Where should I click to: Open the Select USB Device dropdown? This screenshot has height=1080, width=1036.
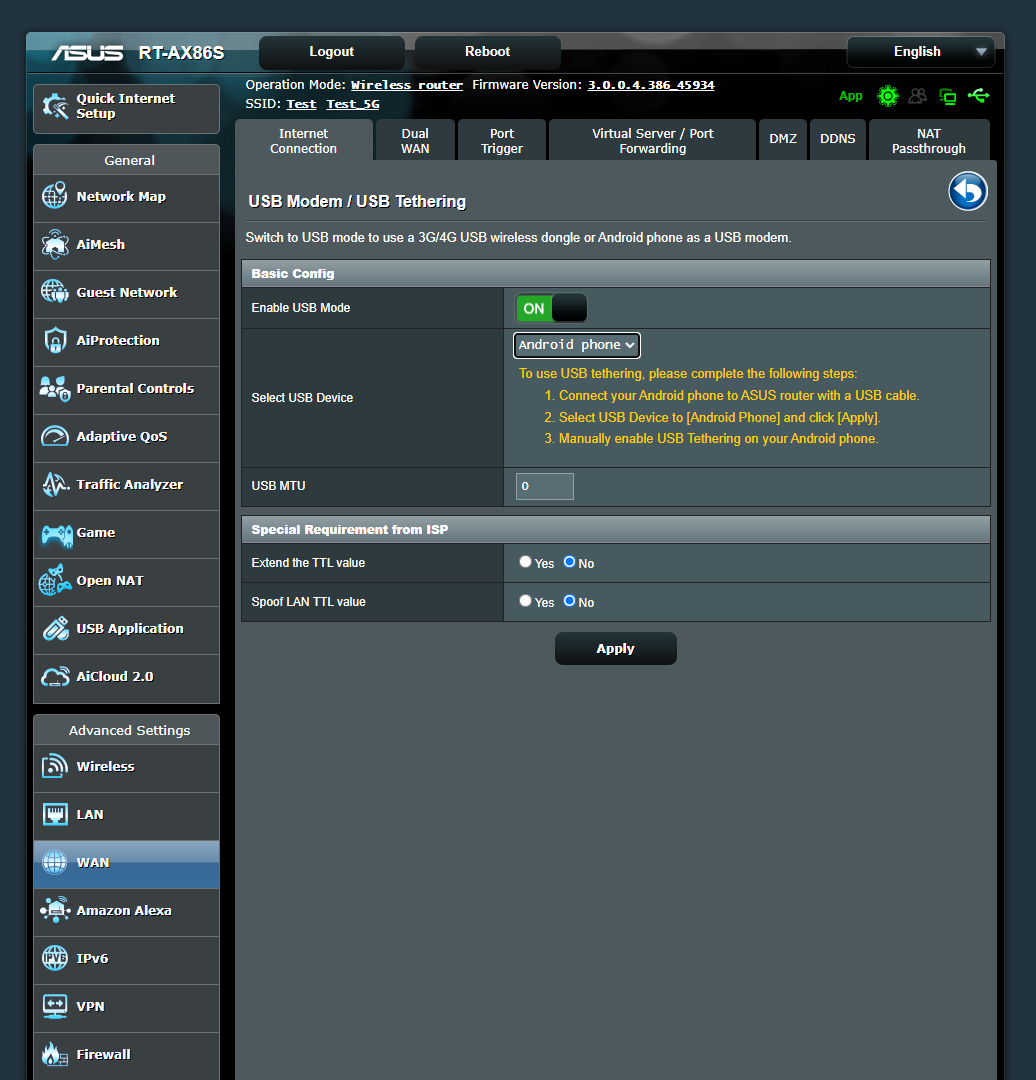point(576,345)
